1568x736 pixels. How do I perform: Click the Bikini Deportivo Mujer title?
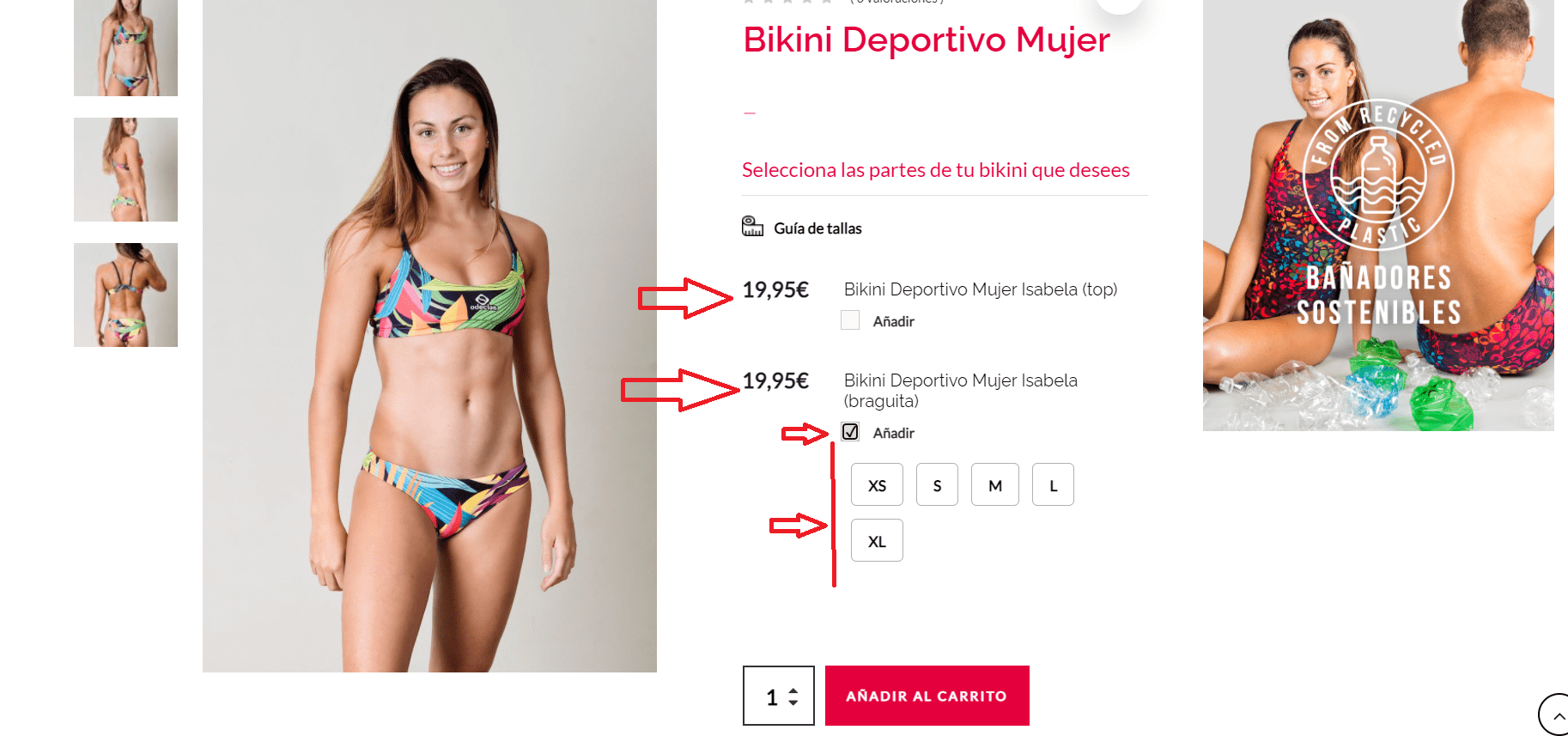pyautogui.click(x=926, y=40)
